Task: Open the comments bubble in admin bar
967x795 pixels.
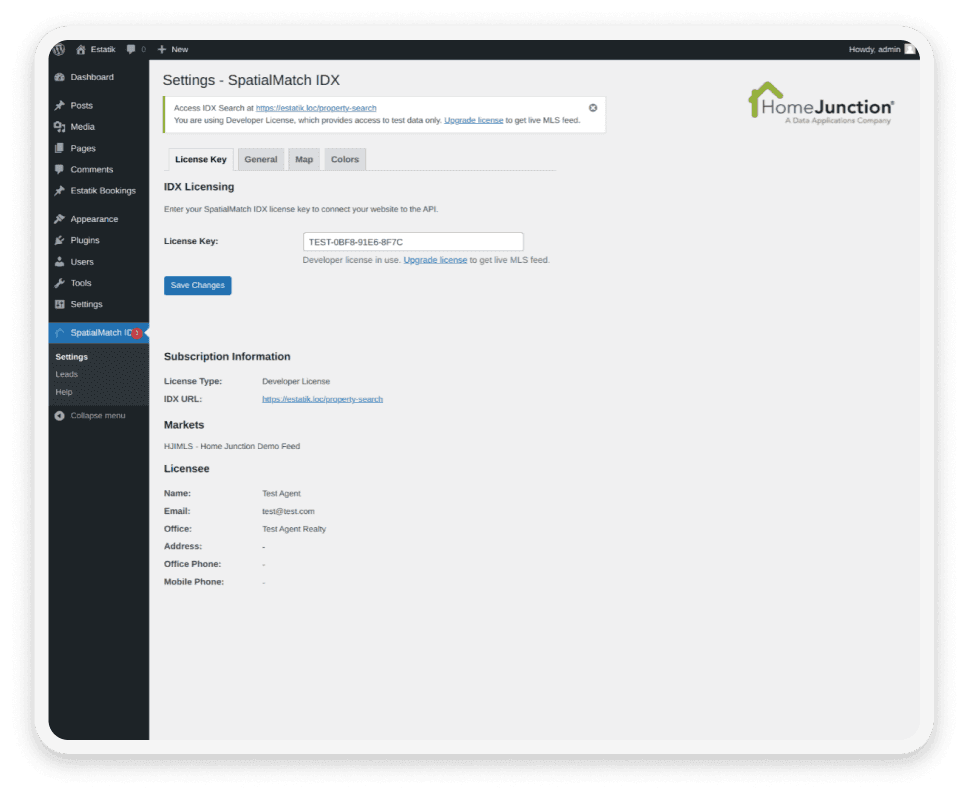Action: pos(131,49)
